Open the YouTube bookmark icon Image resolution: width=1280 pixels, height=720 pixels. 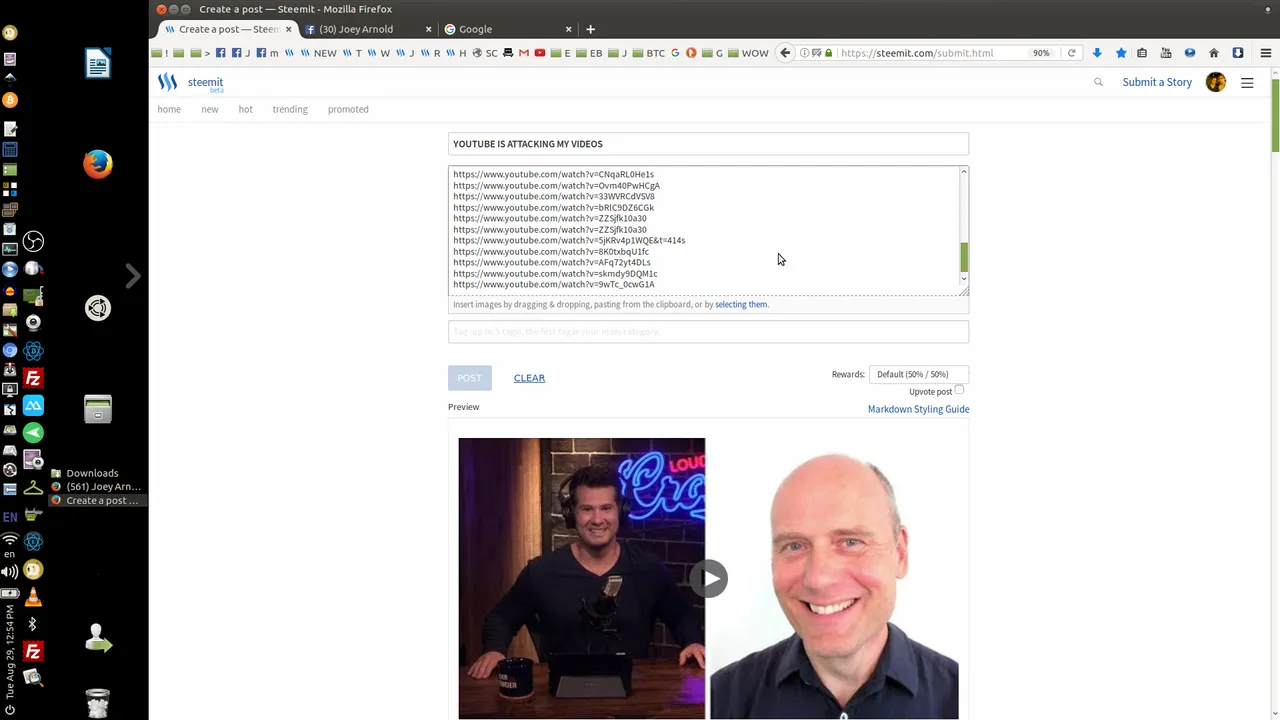pos(540,53)
